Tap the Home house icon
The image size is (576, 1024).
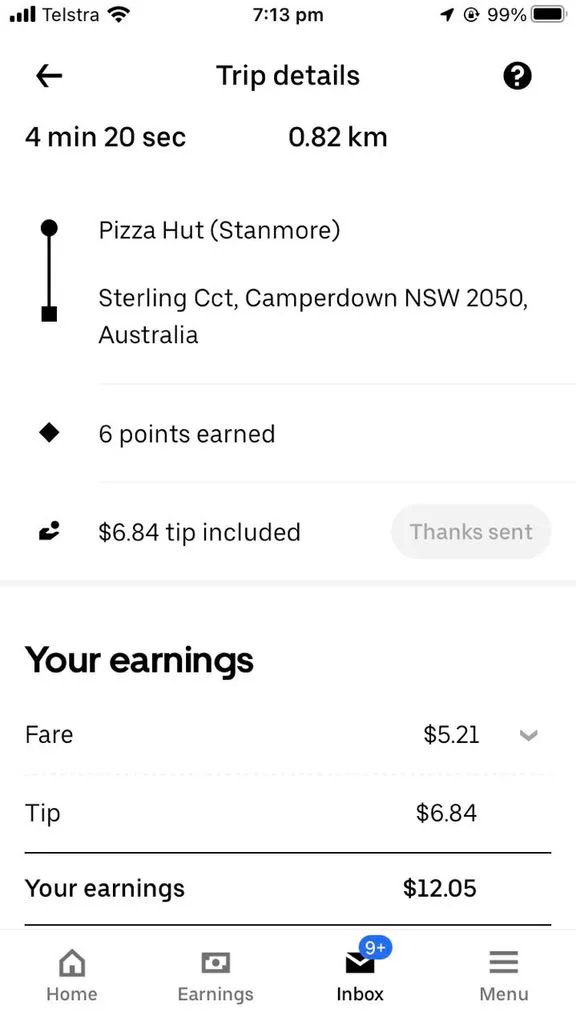pos(72,963)
